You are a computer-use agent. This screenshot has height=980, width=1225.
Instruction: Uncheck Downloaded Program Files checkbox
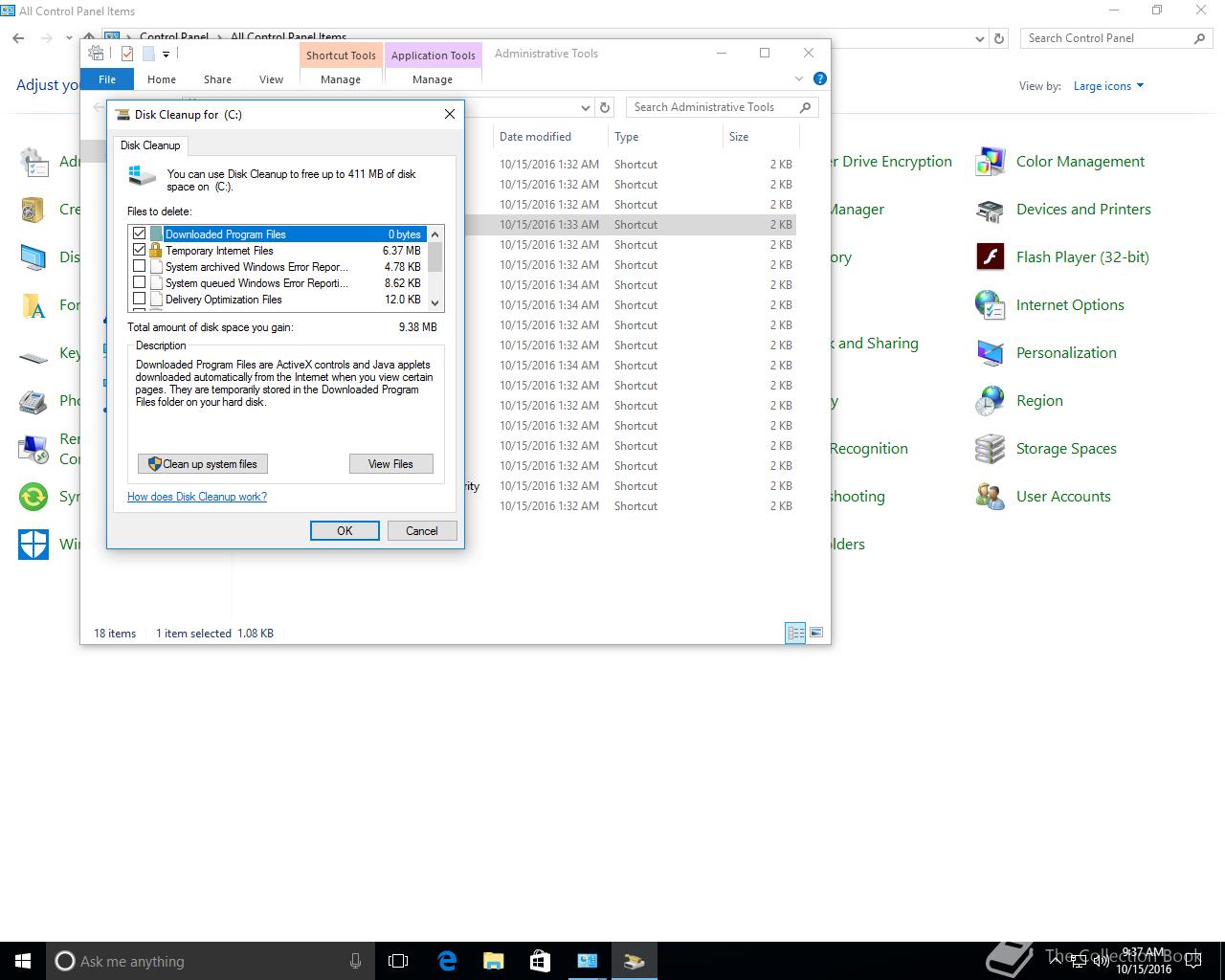(140, 234)
